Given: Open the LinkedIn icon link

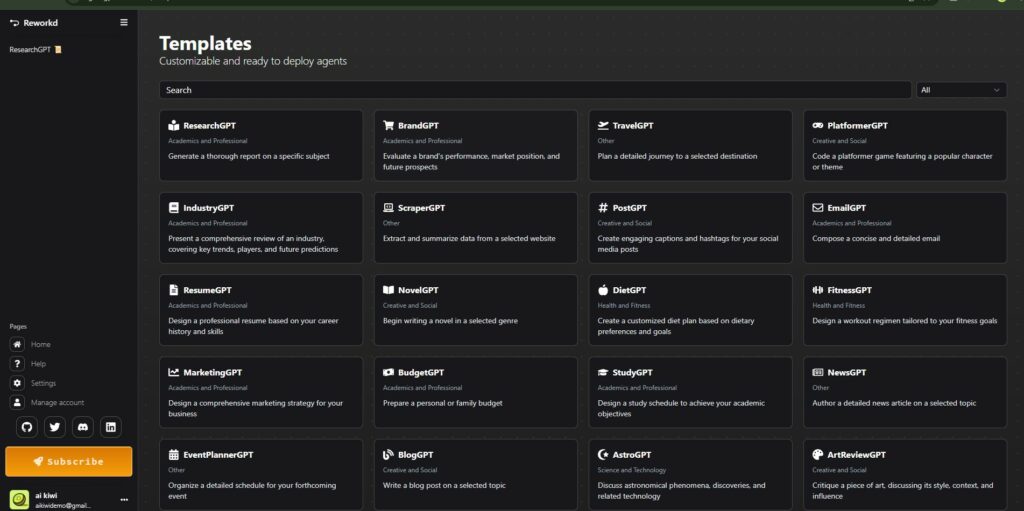Looking at the screenshot, I should [111, 427].
